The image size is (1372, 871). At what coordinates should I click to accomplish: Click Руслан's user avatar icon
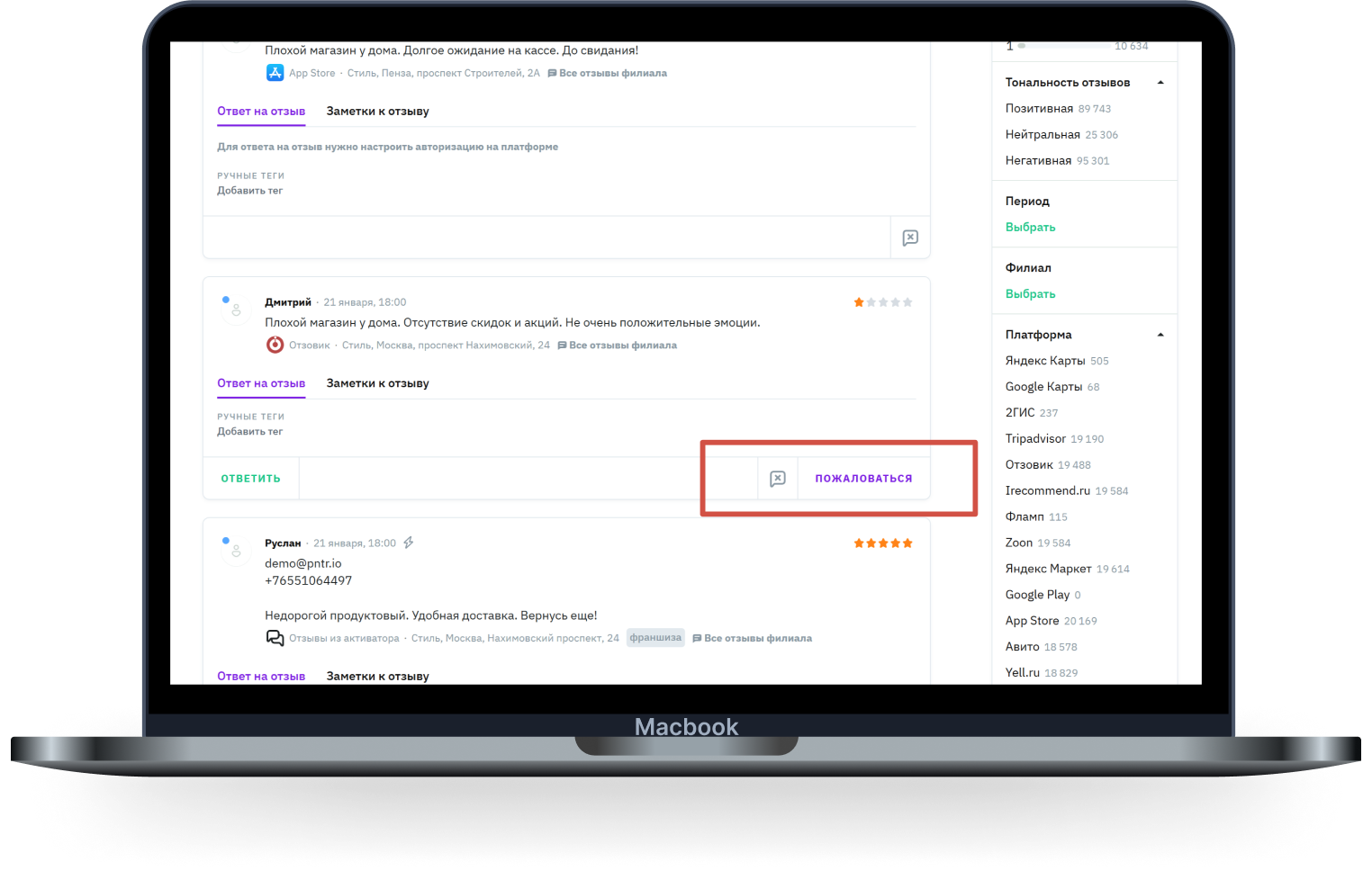pyautogui.click(x=235, y=549)
